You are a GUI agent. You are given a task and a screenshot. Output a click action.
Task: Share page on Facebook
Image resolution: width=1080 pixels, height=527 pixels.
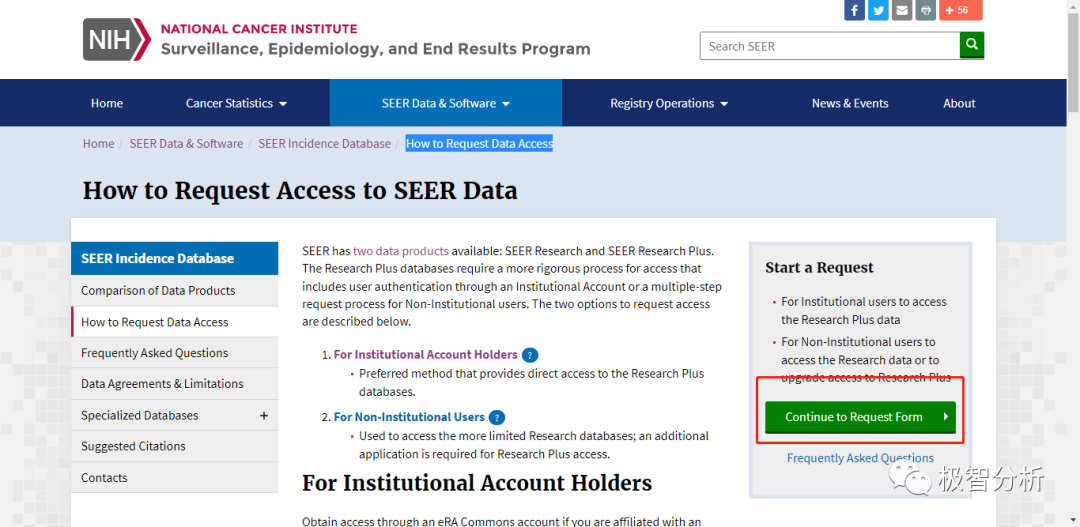tap(855, 11)
